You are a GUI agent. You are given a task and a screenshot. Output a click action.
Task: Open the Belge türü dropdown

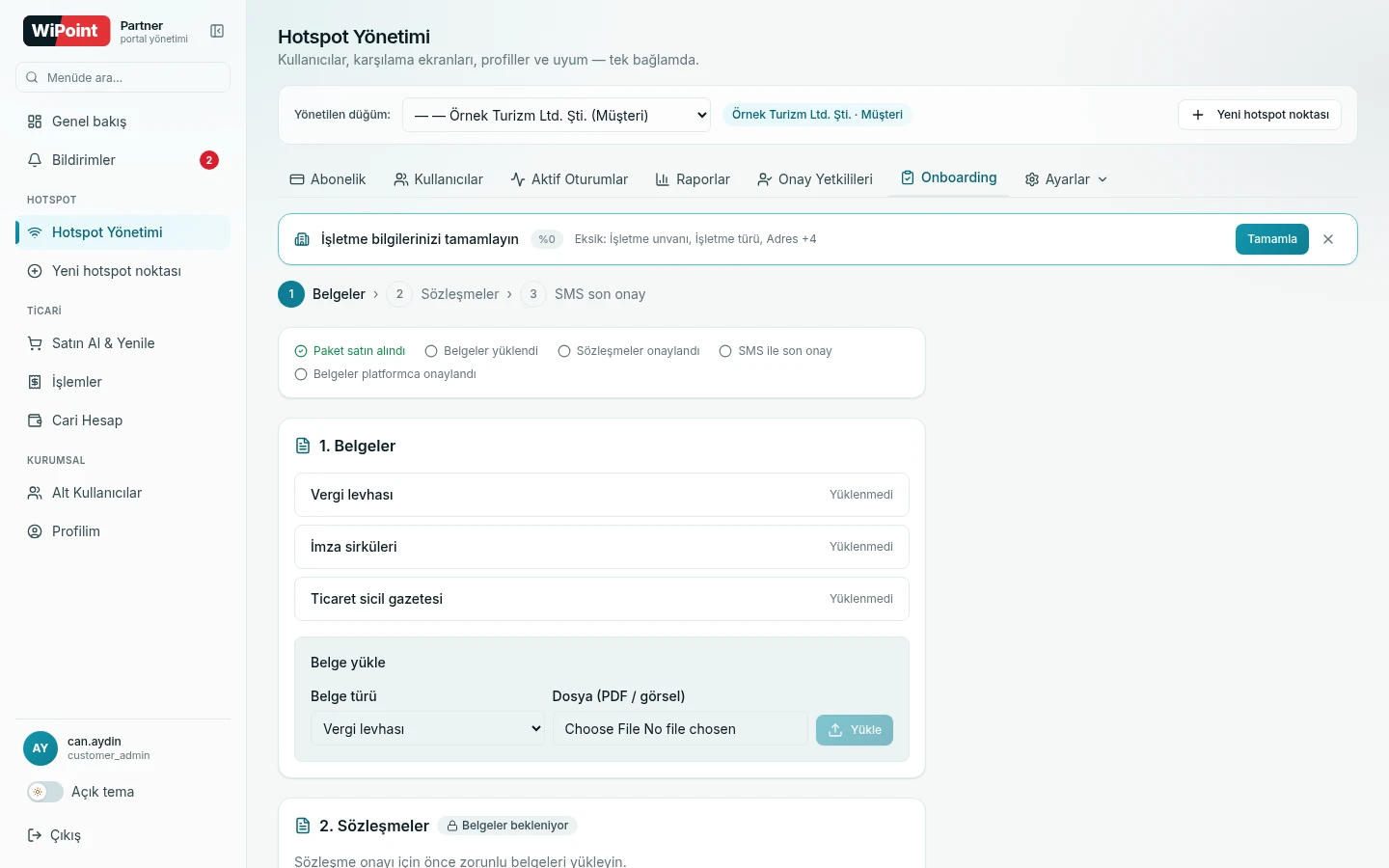coord(427,729)
